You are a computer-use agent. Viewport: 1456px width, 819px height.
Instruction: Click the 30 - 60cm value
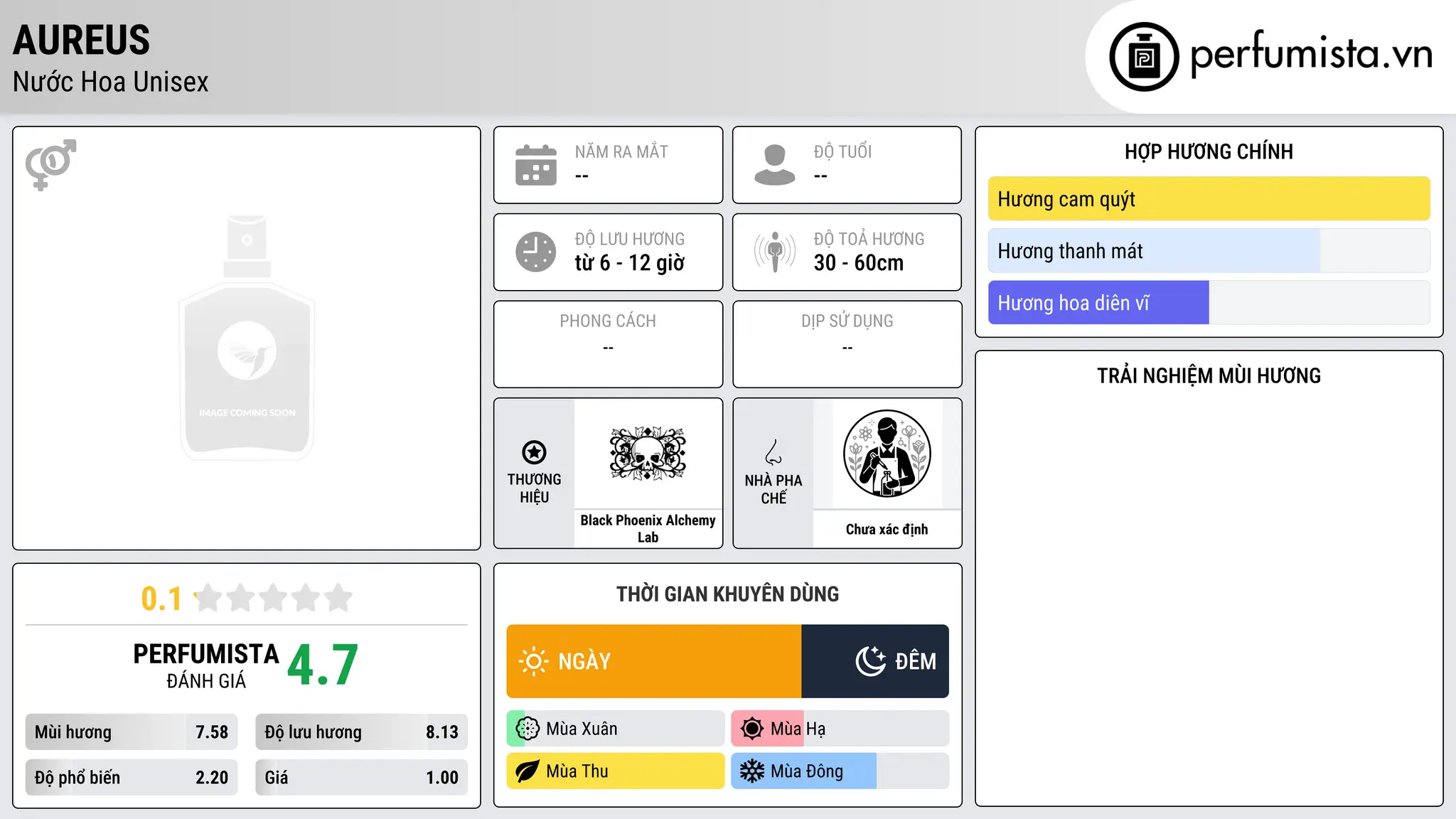click(859, 263)
